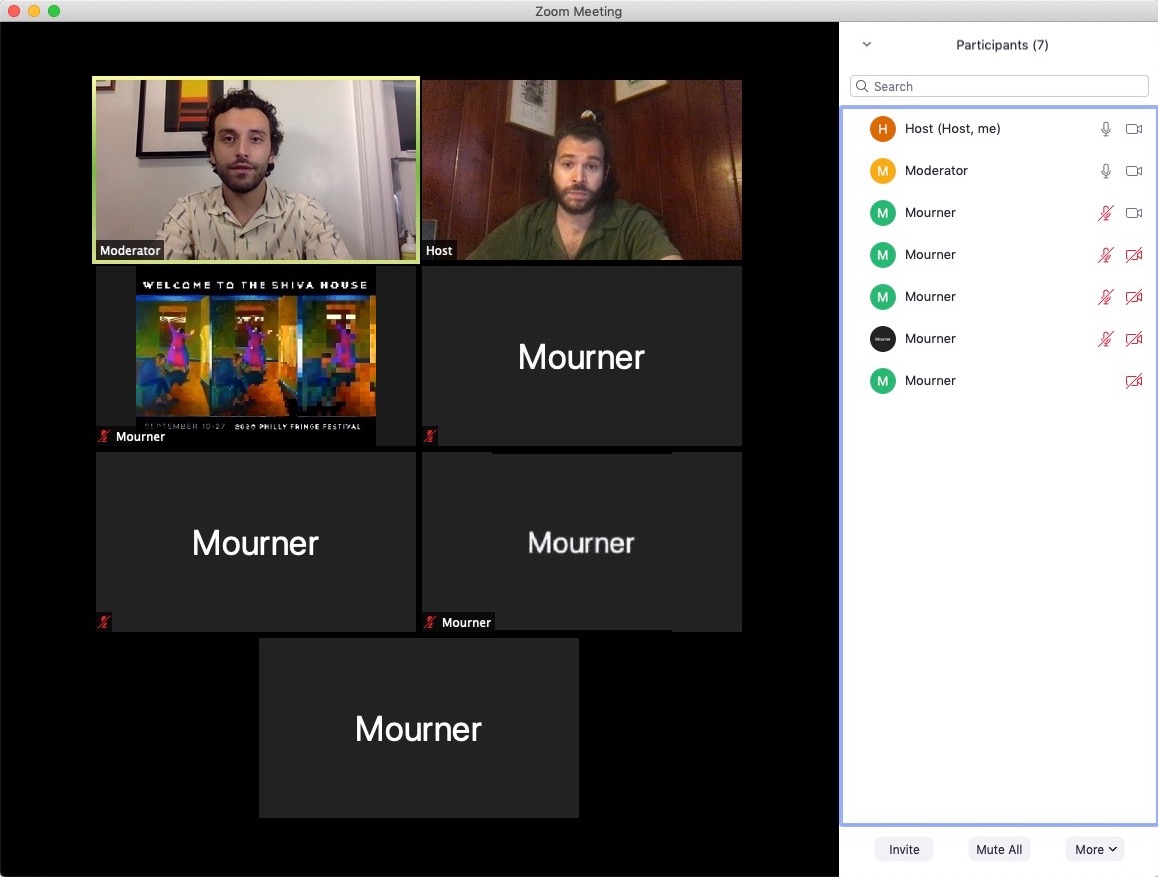Screen dimensions: 1158x877
Task: Click the orange H avatar of the Host
Action: click(x=883, y=129)
